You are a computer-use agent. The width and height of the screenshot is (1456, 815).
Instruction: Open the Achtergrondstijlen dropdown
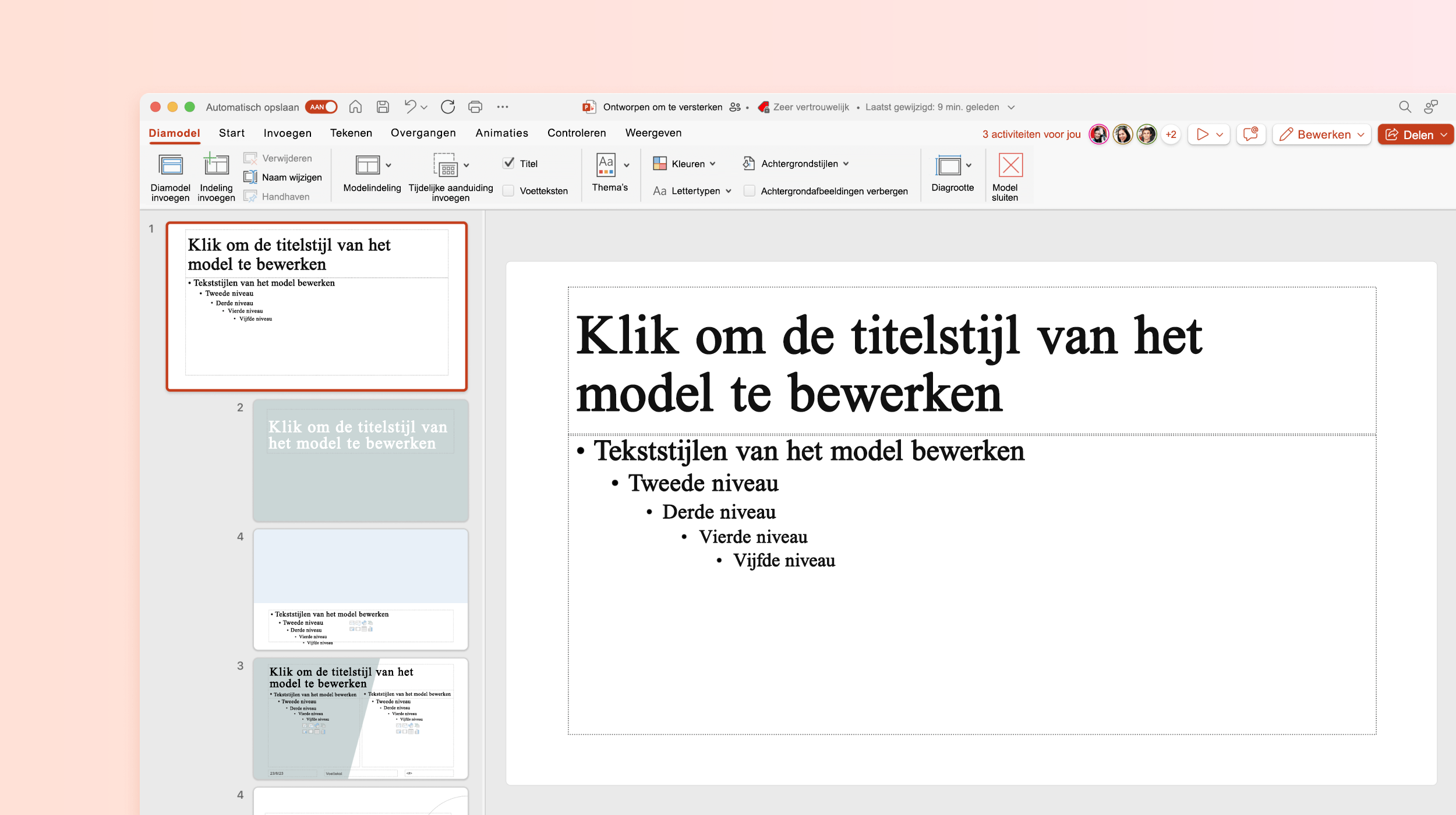click(796, 164)
